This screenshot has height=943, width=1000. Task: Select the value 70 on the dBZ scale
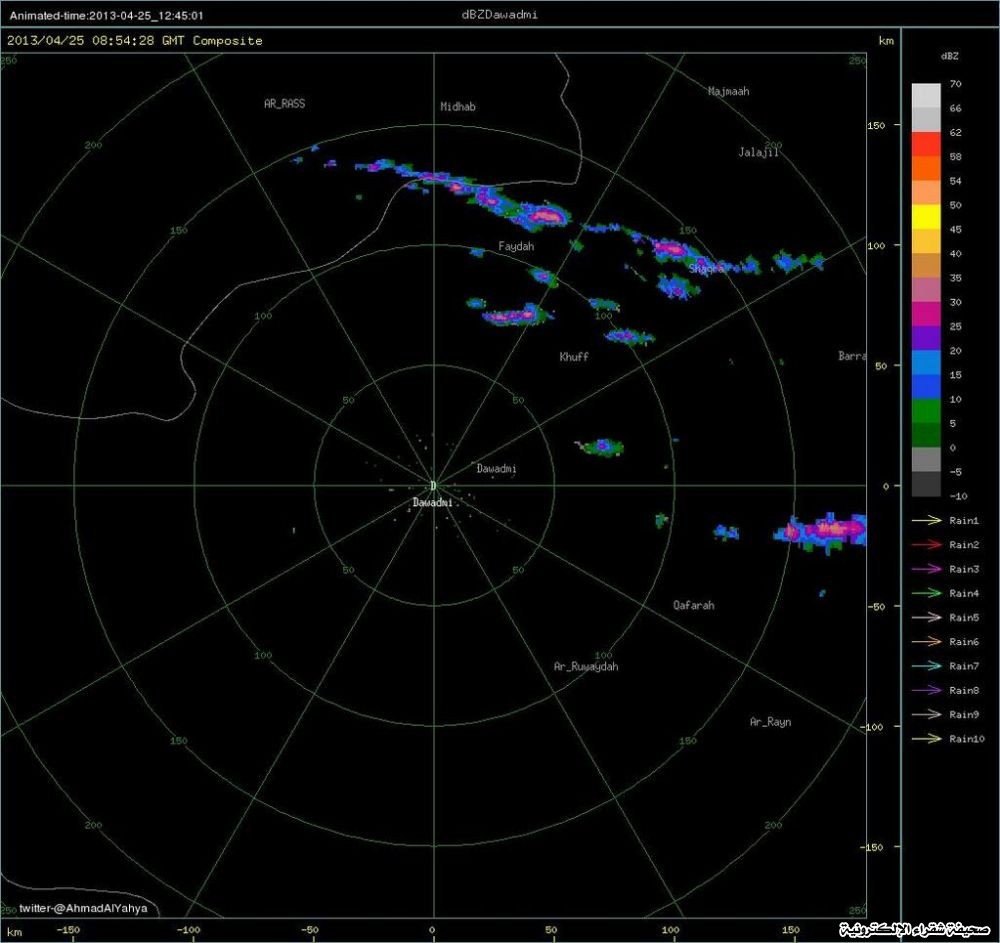point(955,84)
